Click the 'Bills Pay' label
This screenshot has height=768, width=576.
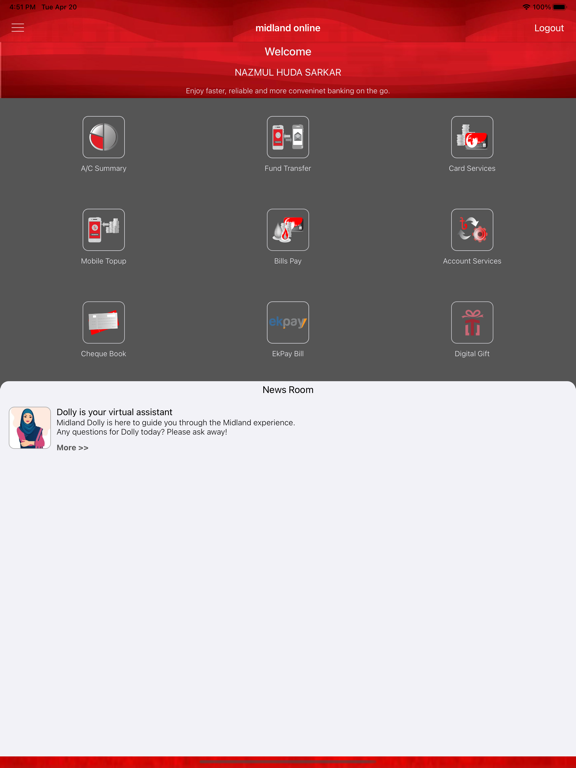[288, 261]
